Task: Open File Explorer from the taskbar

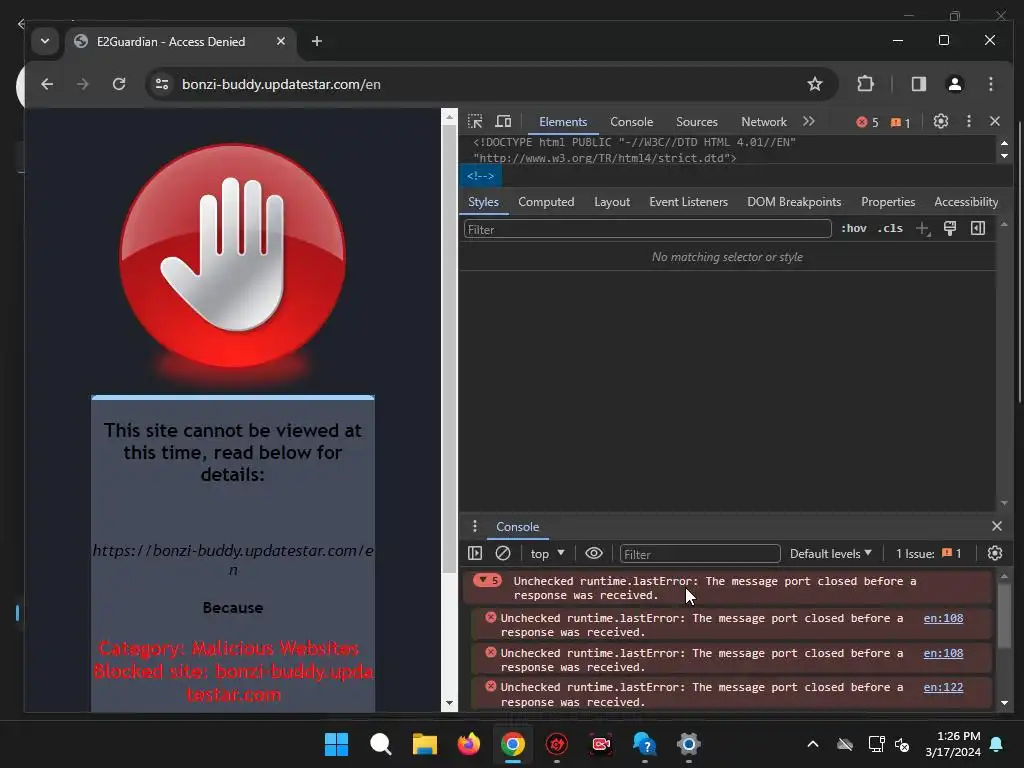Action: pyautogui.click(x=424, y=744)
